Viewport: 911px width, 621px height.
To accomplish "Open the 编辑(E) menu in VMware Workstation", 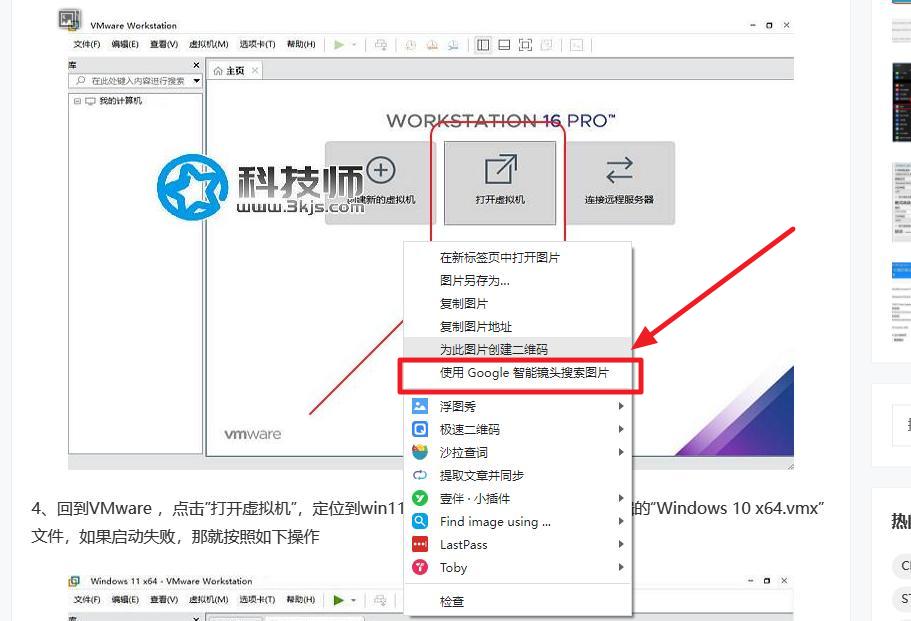I will [x=125, y=44].
